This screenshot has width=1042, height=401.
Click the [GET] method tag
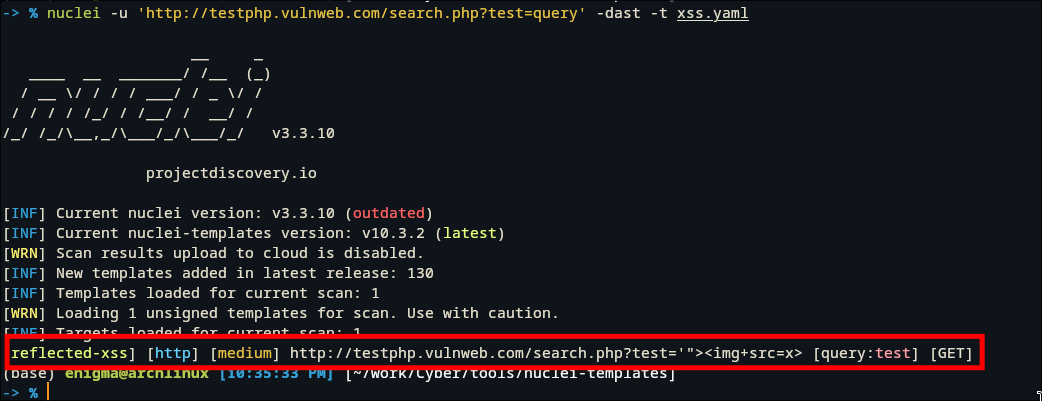[x=951, y=353]
